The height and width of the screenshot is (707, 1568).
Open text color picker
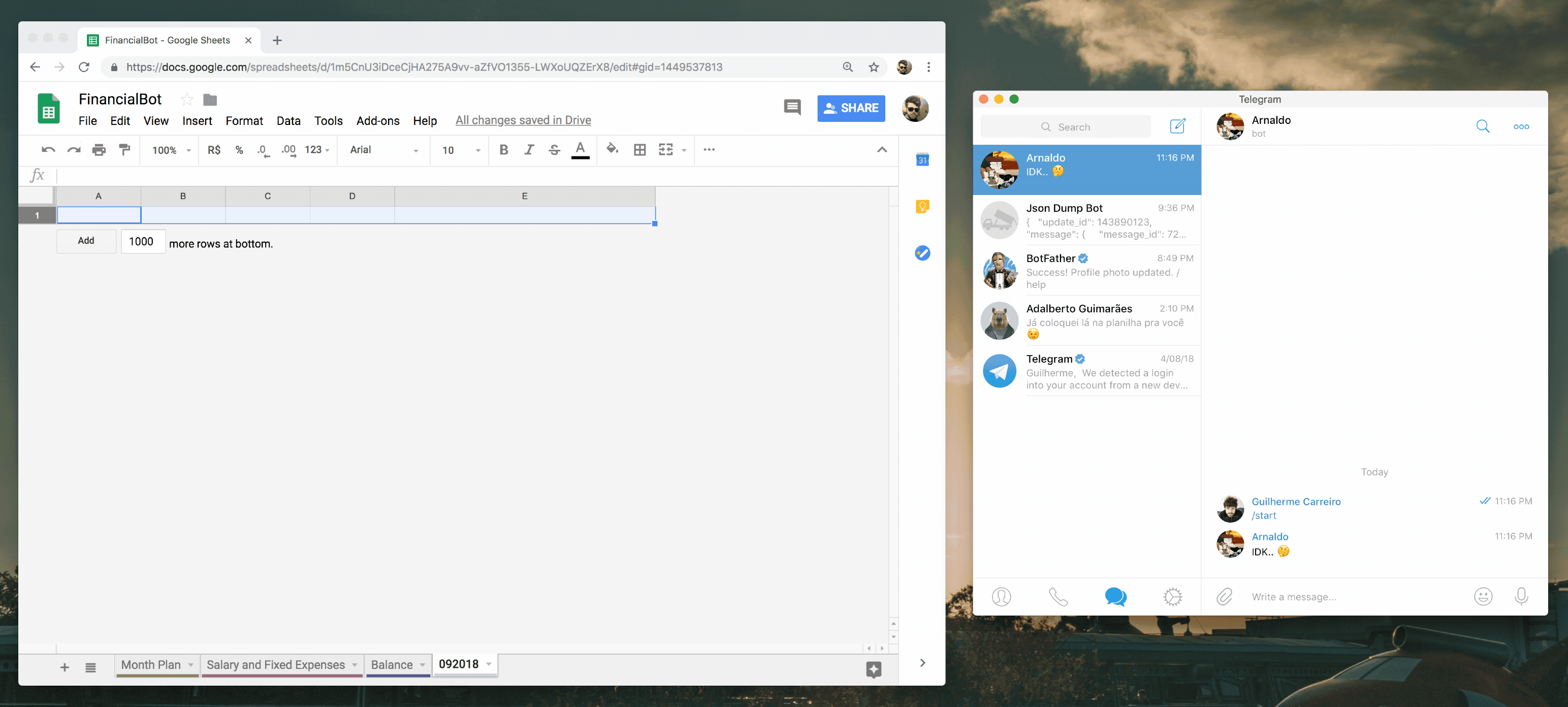[x=580, y=150]
